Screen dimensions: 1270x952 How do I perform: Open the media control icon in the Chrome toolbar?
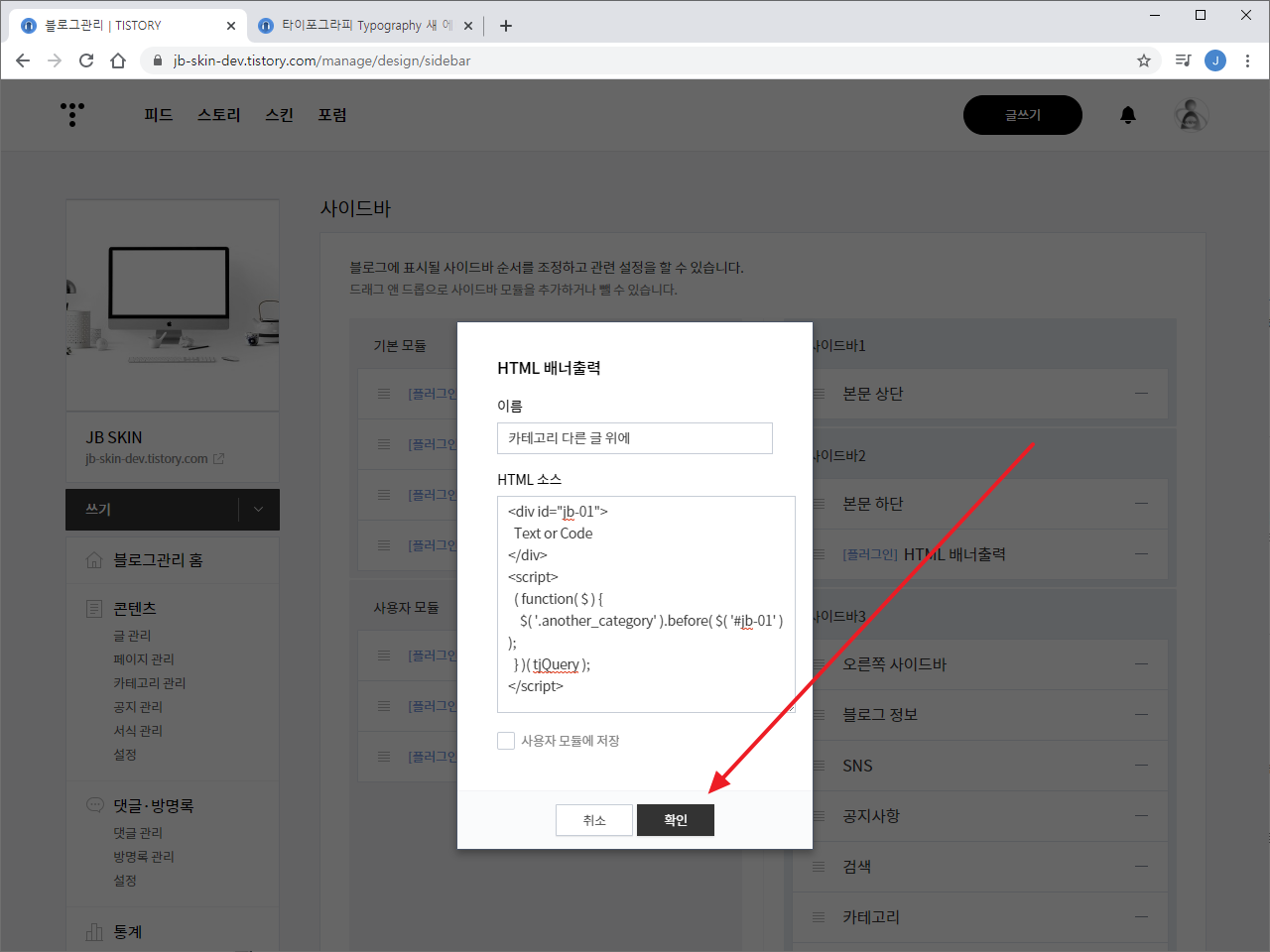(1183, 60)
